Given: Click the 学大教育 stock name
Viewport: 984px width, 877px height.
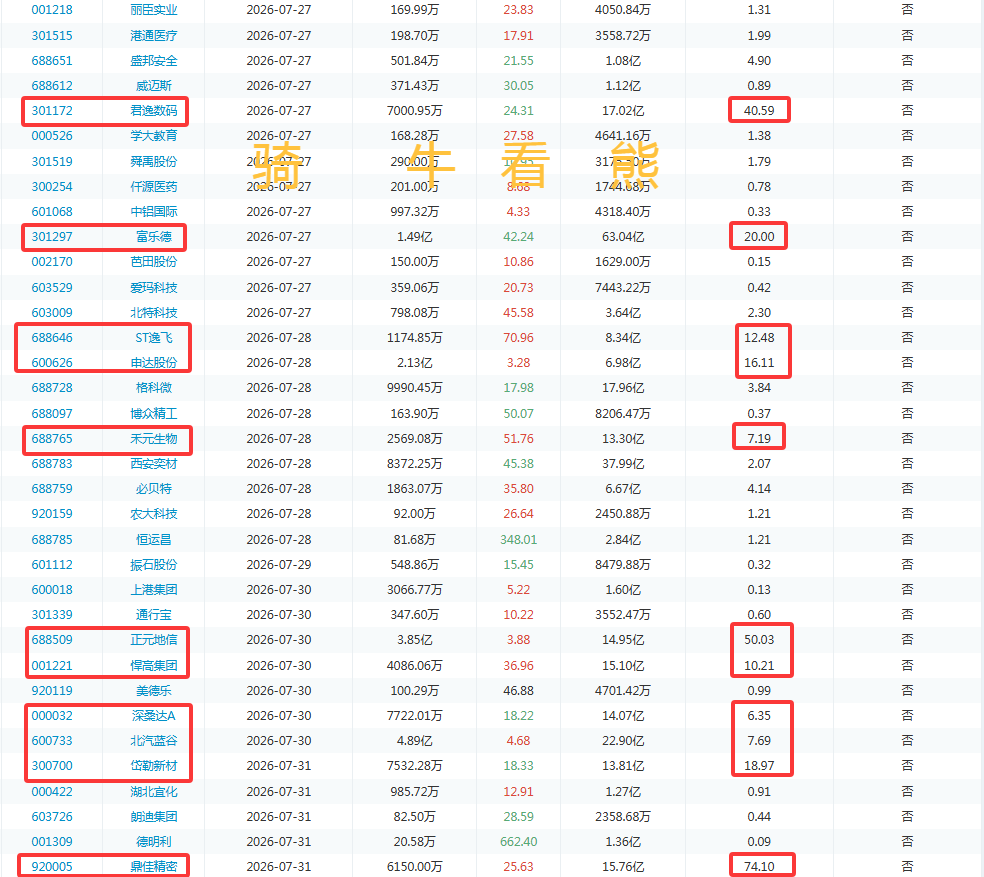Looking at the screenshot, I should (154, 136).
